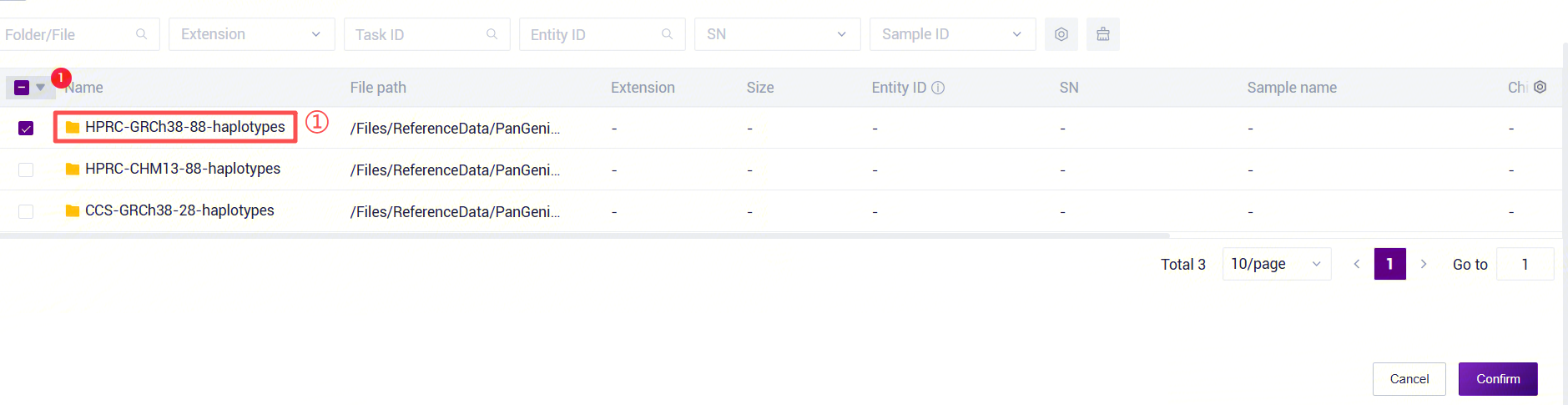Viewport: 1568px width, 405px height.
Task: Open the CCS-GRCh38-28-haplotypes folder
Action: 179,210
